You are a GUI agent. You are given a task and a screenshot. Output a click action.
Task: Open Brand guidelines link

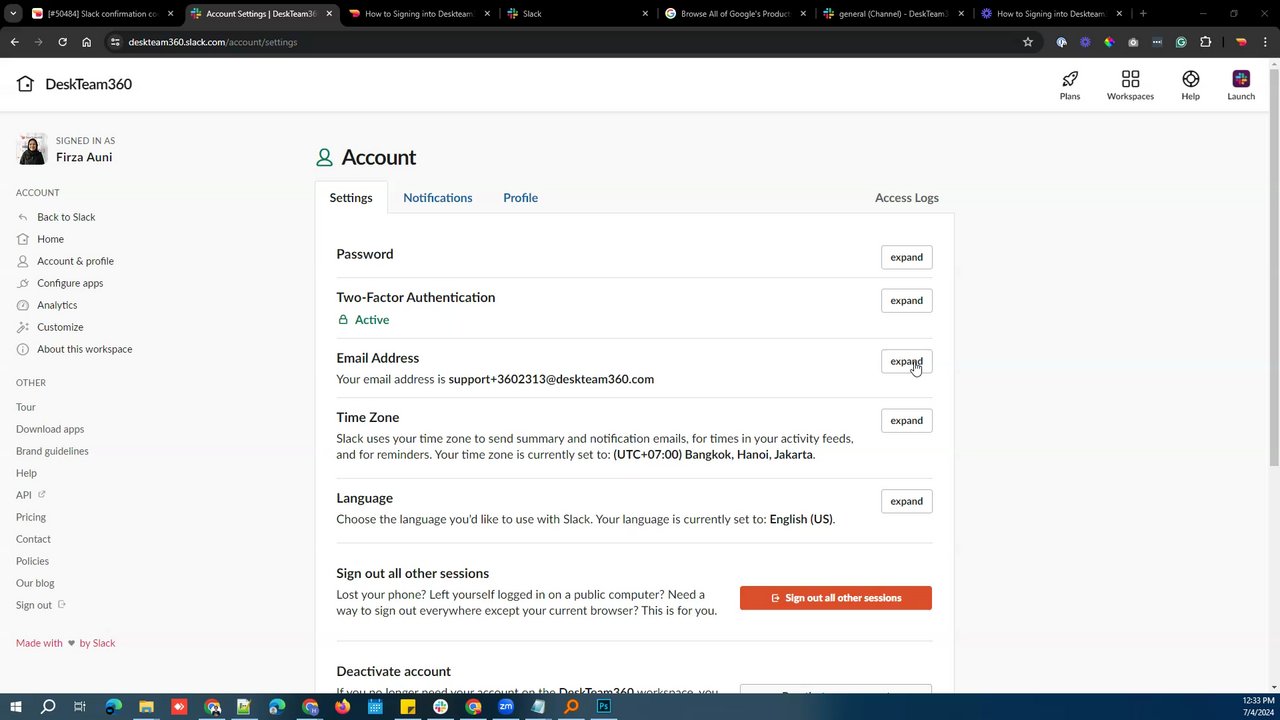pyautogui.click(x=52, y=451)
